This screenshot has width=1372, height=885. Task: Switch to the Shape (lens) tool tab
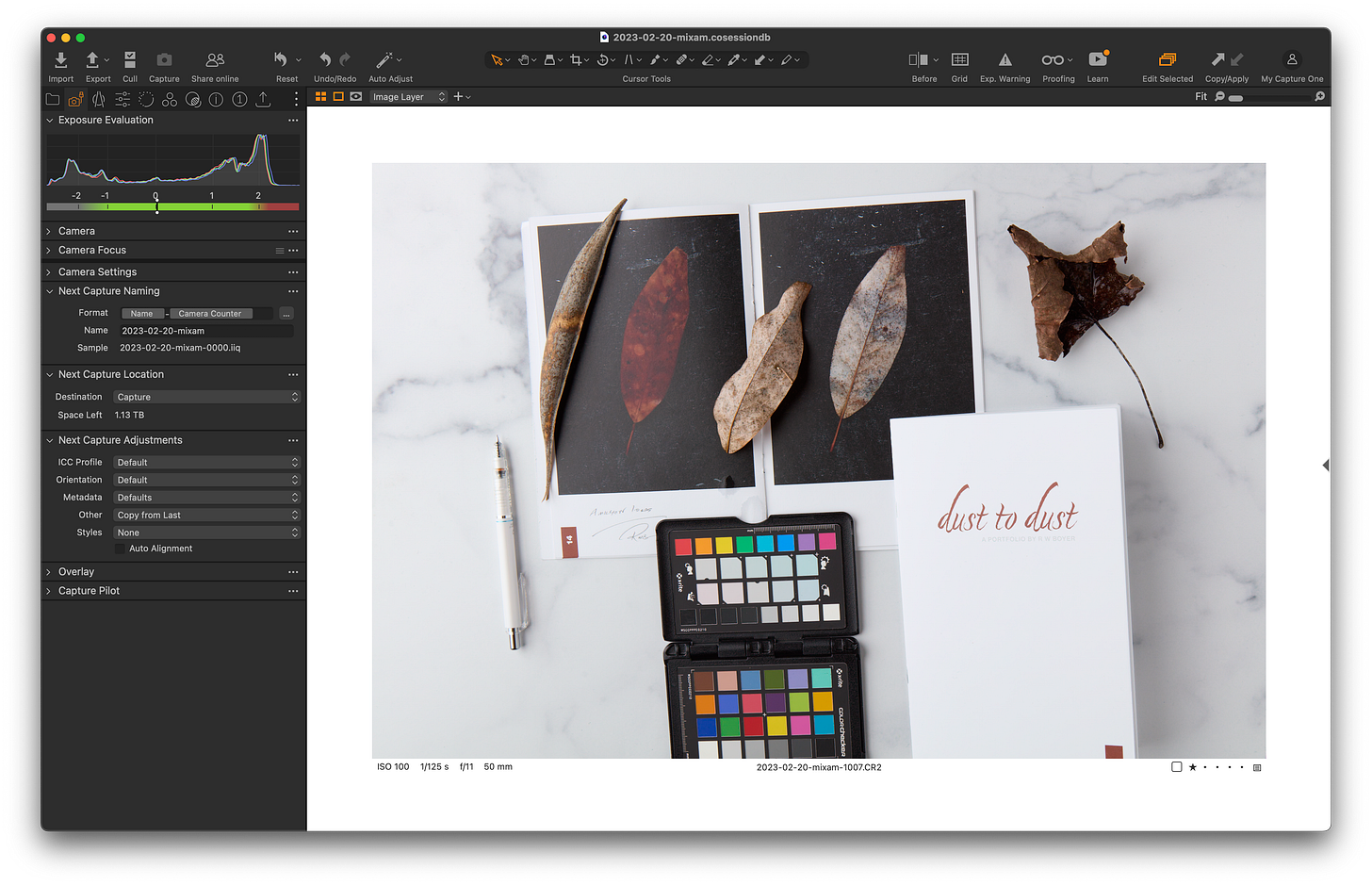coord(99,99)
